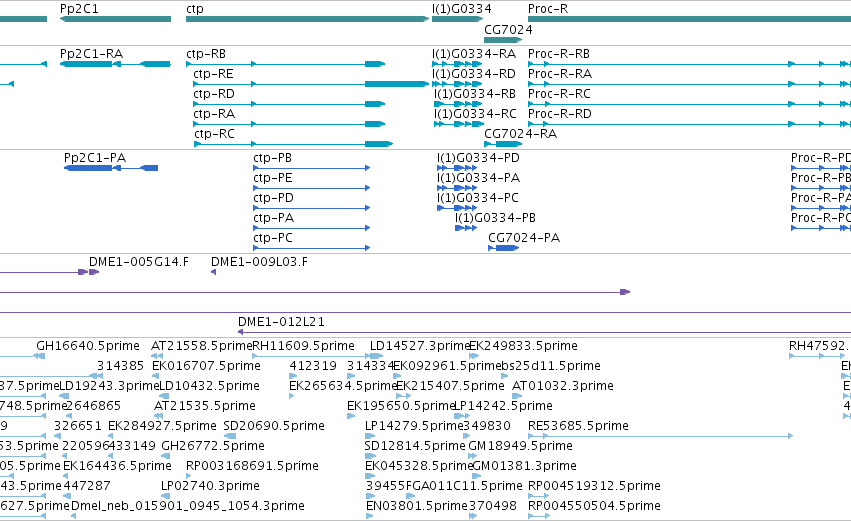
Task: Select EST RP004550504.5prime
Action: click(594, 506)
